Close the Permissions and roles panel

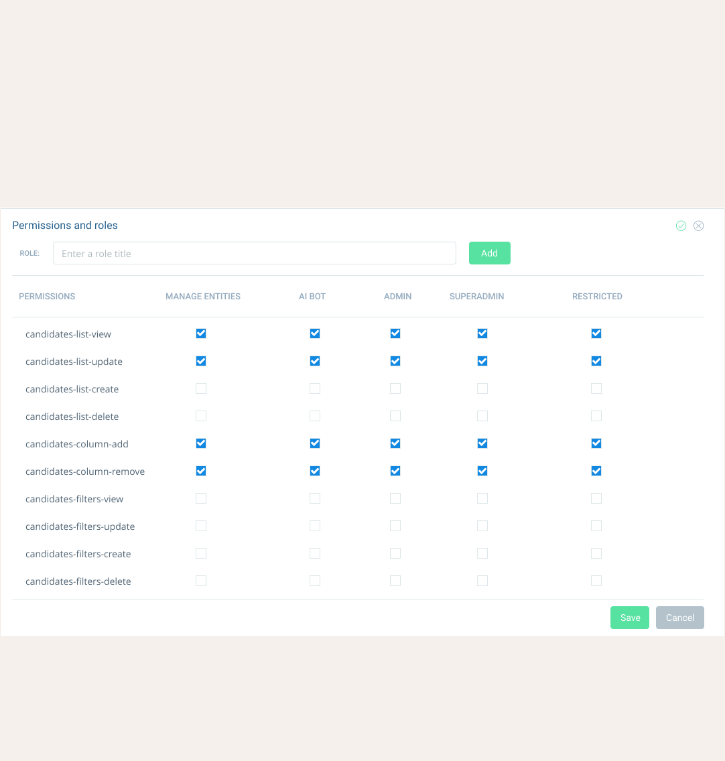click(x=698, y=226)
